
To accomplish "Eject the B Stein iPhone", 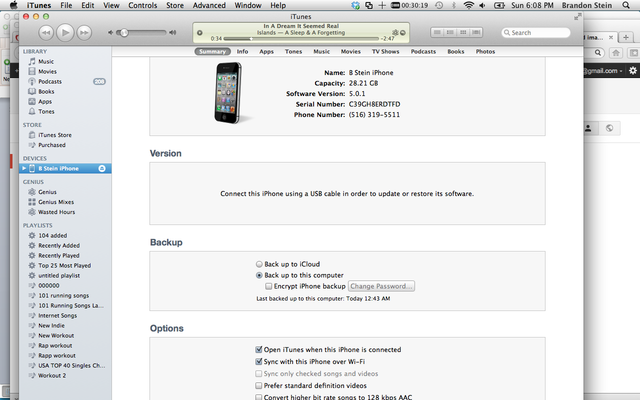I will pos(102,169).
